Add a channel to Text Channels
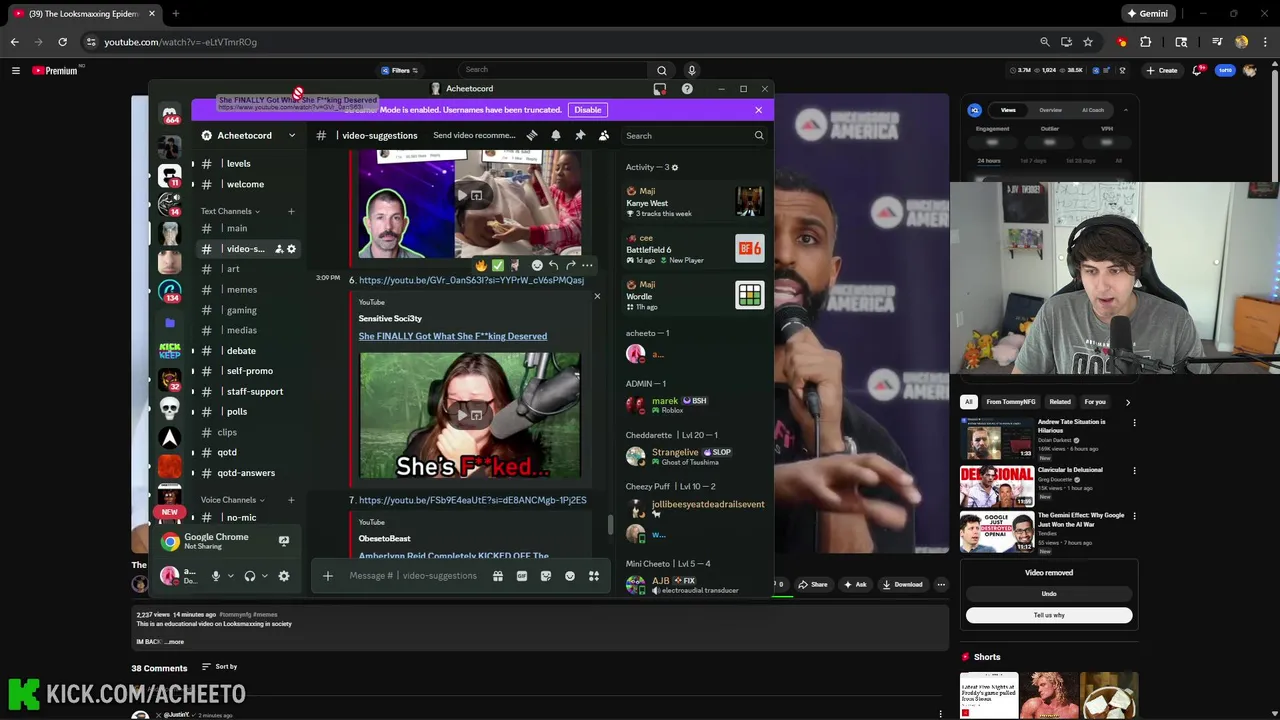1280x720 pixels. 291,211
